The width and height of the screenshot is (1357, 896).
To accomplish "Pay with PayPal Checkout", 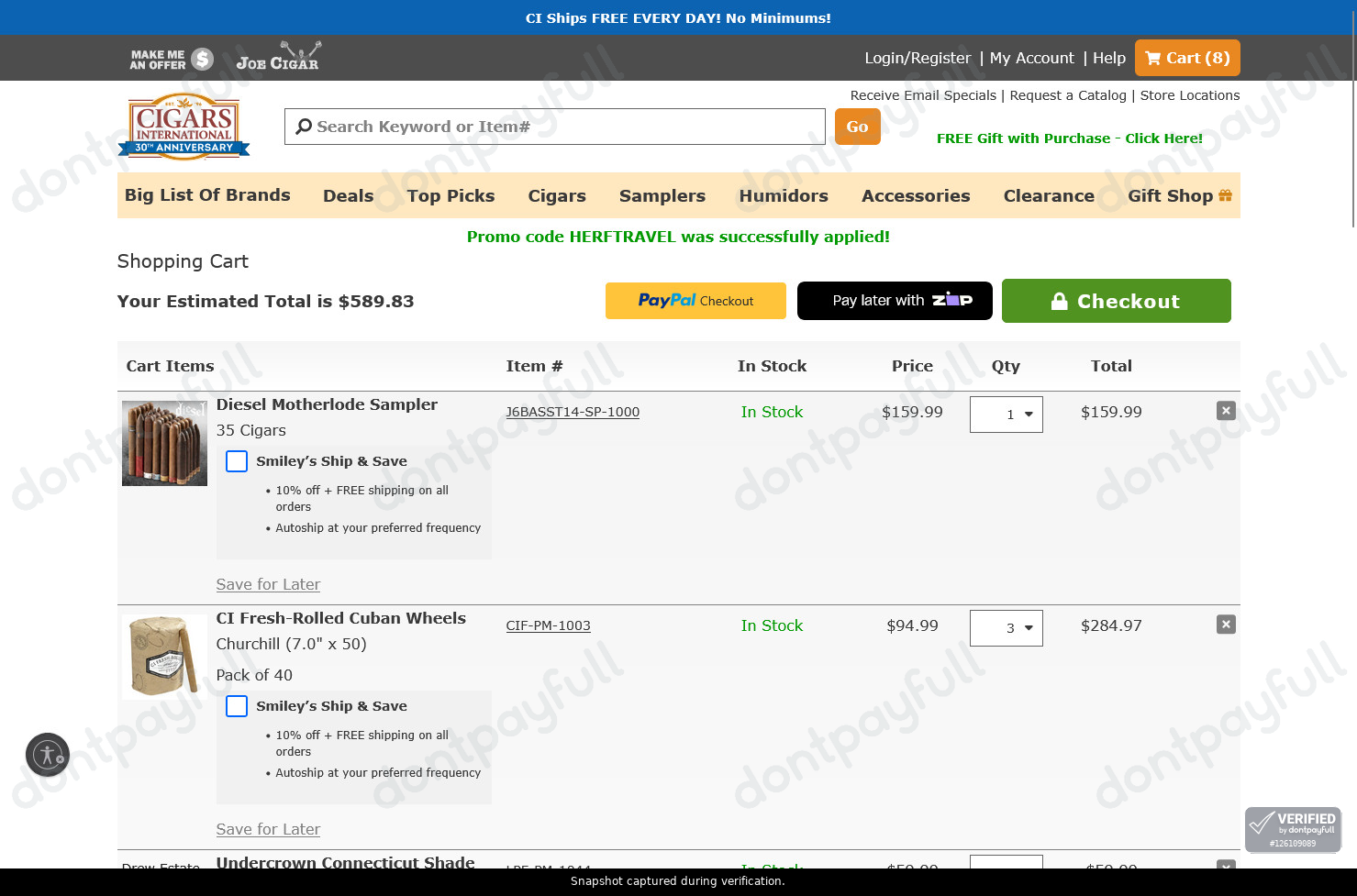I will point(695,301).
